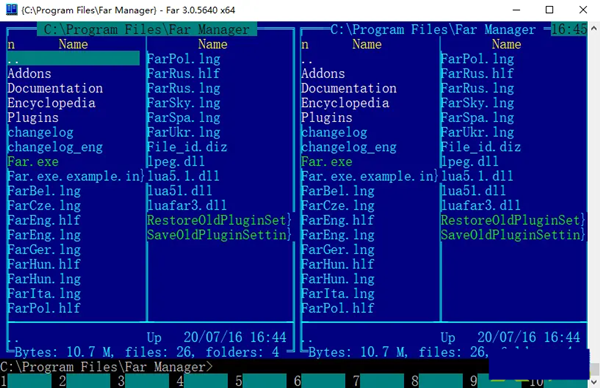The height and width of the screenshot is (388, 600).
Task: Click the 16:45 clock in corner
Action: point(569,29)
